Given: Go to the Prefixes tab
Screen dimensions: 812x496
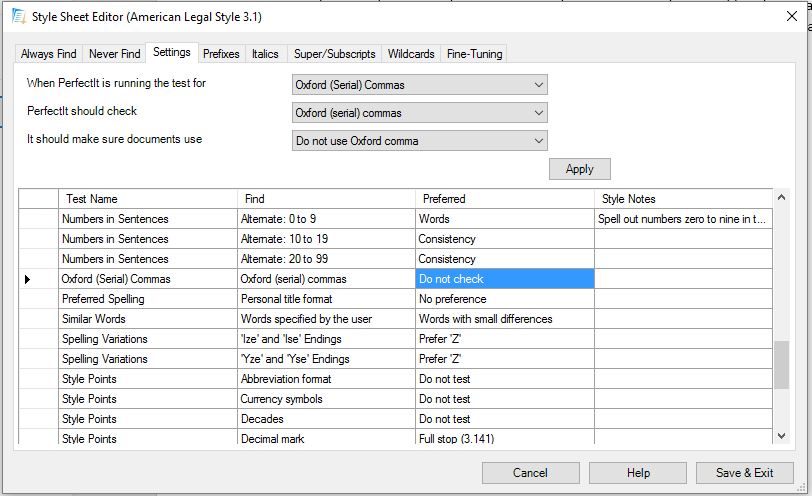Looking at the screenshot, I should pos(221,54).
